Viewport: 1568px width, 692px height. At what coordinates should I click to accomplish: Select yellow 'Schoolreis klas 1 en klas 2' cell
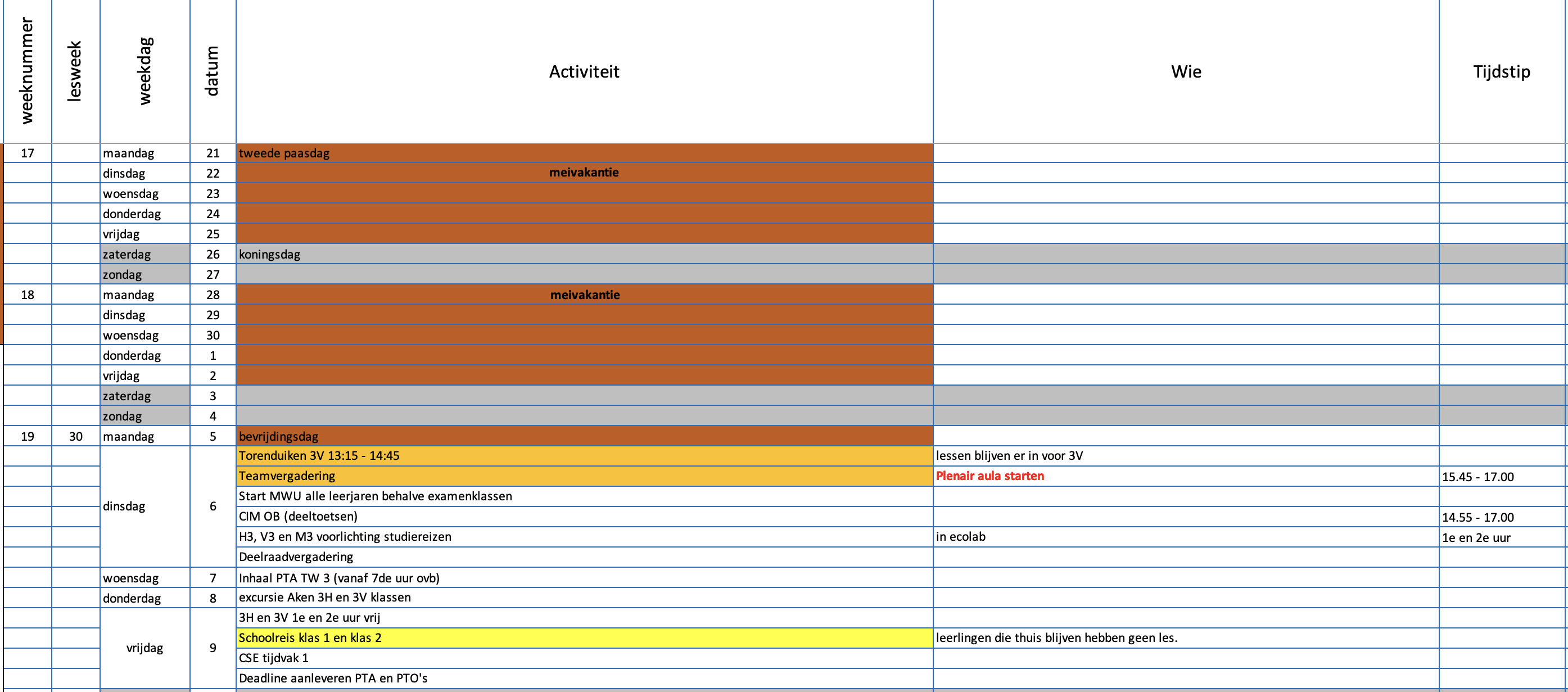tap(584, 637)
